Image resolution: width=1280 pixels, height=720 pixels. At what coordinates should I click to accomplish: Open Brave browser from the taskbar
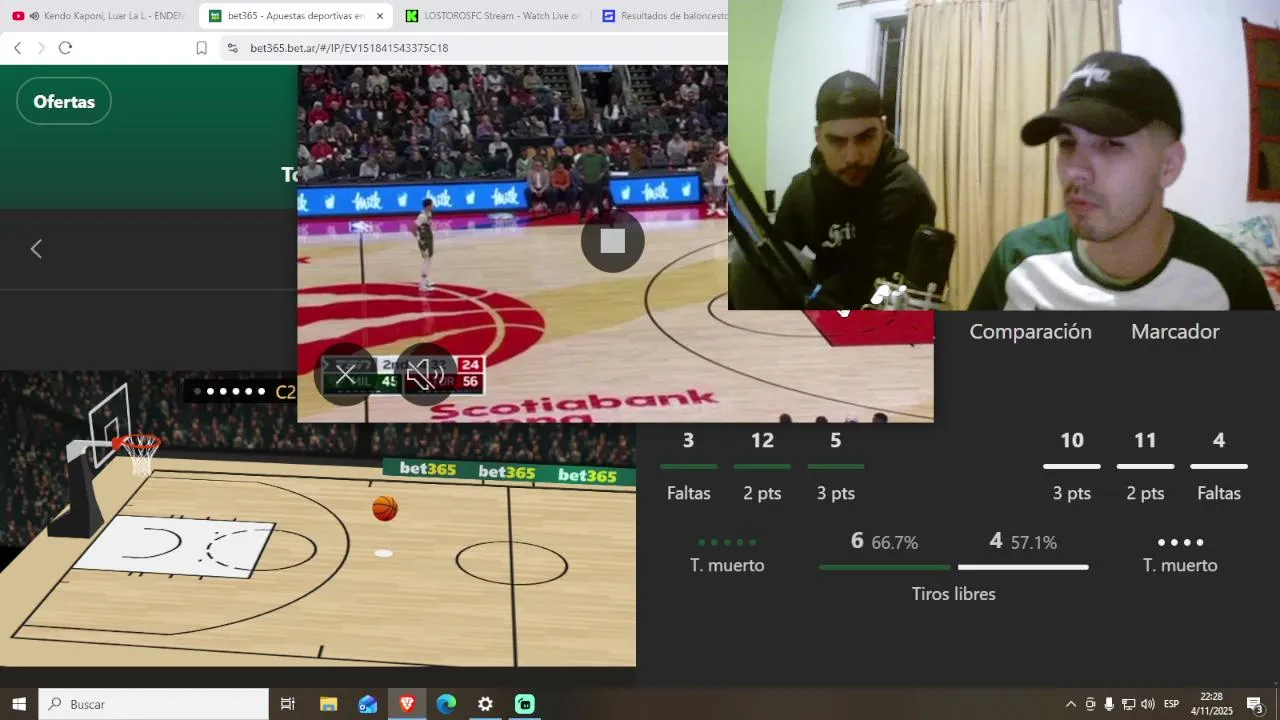click(x=407, y=704)
